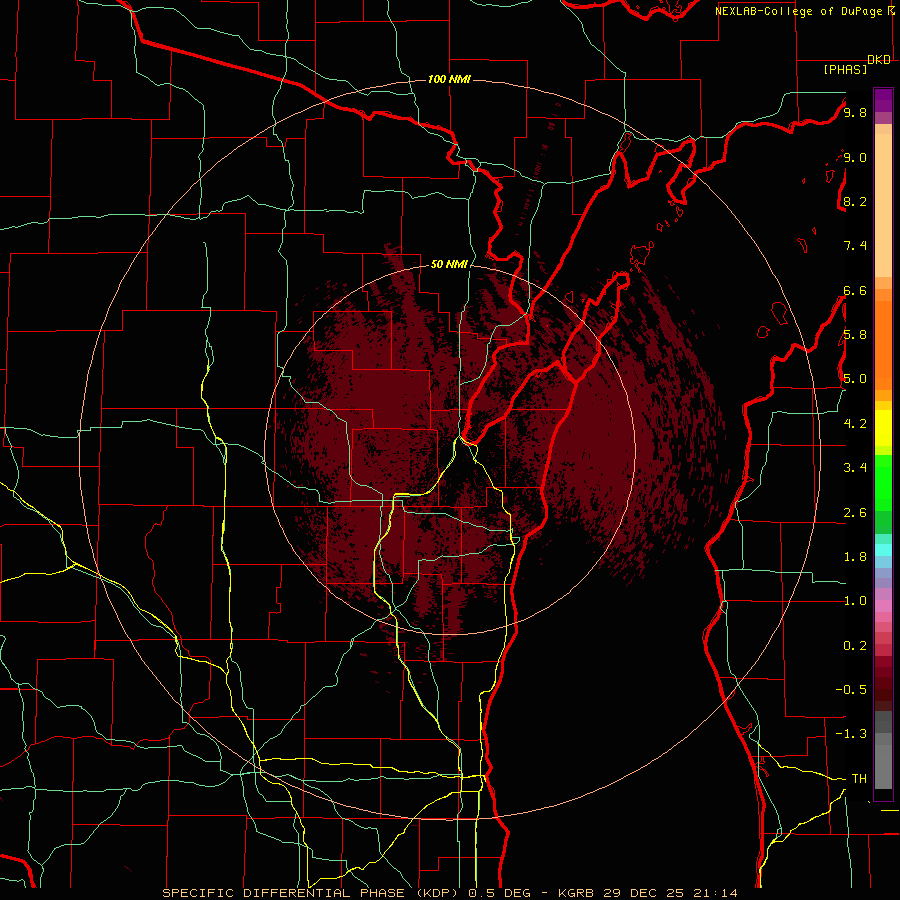
Task: Select the pink color bar segment
Action: click(x=883, y=606)
